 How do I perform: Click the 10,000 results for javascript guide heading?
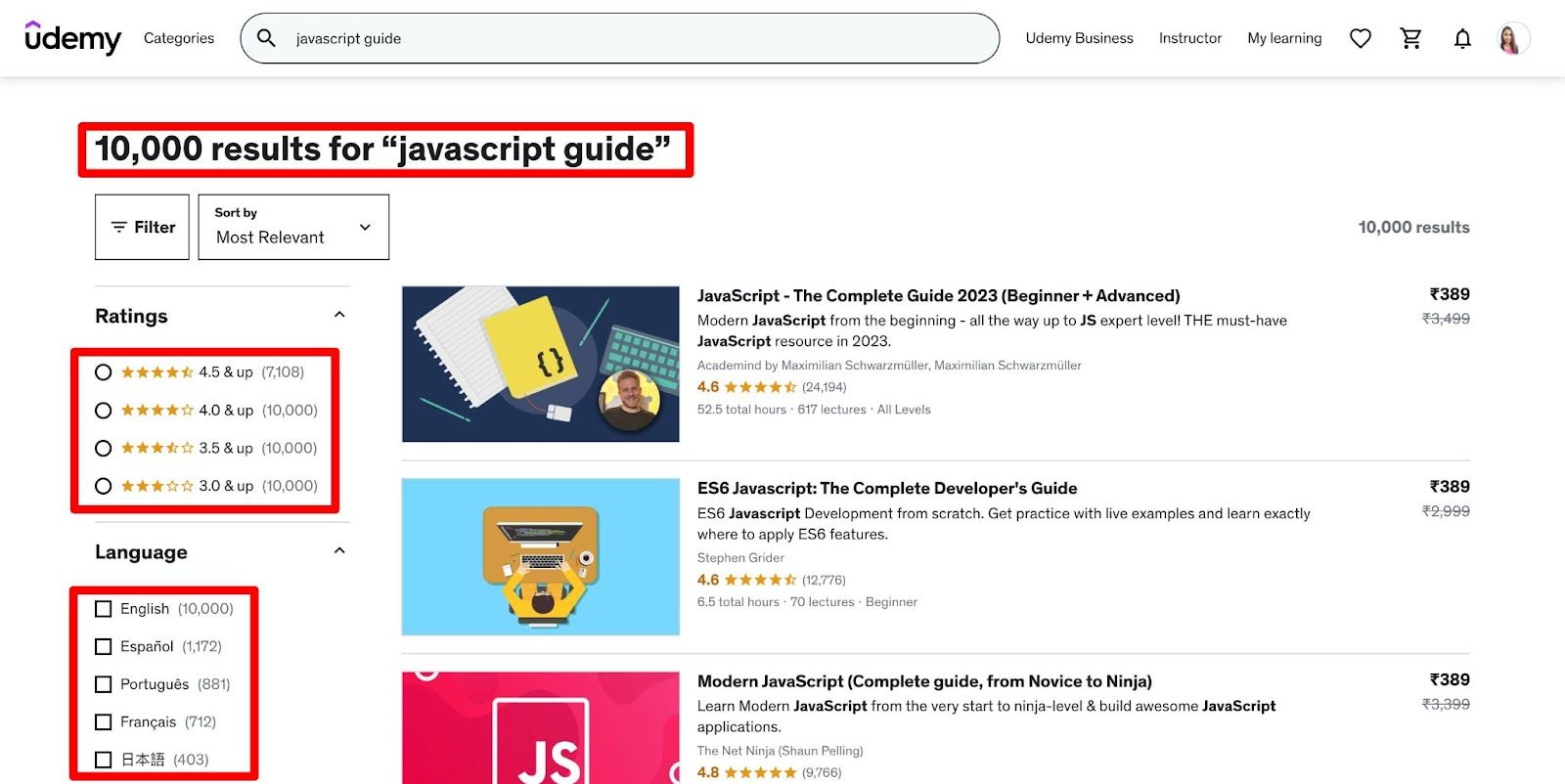[x=382, y=150]
